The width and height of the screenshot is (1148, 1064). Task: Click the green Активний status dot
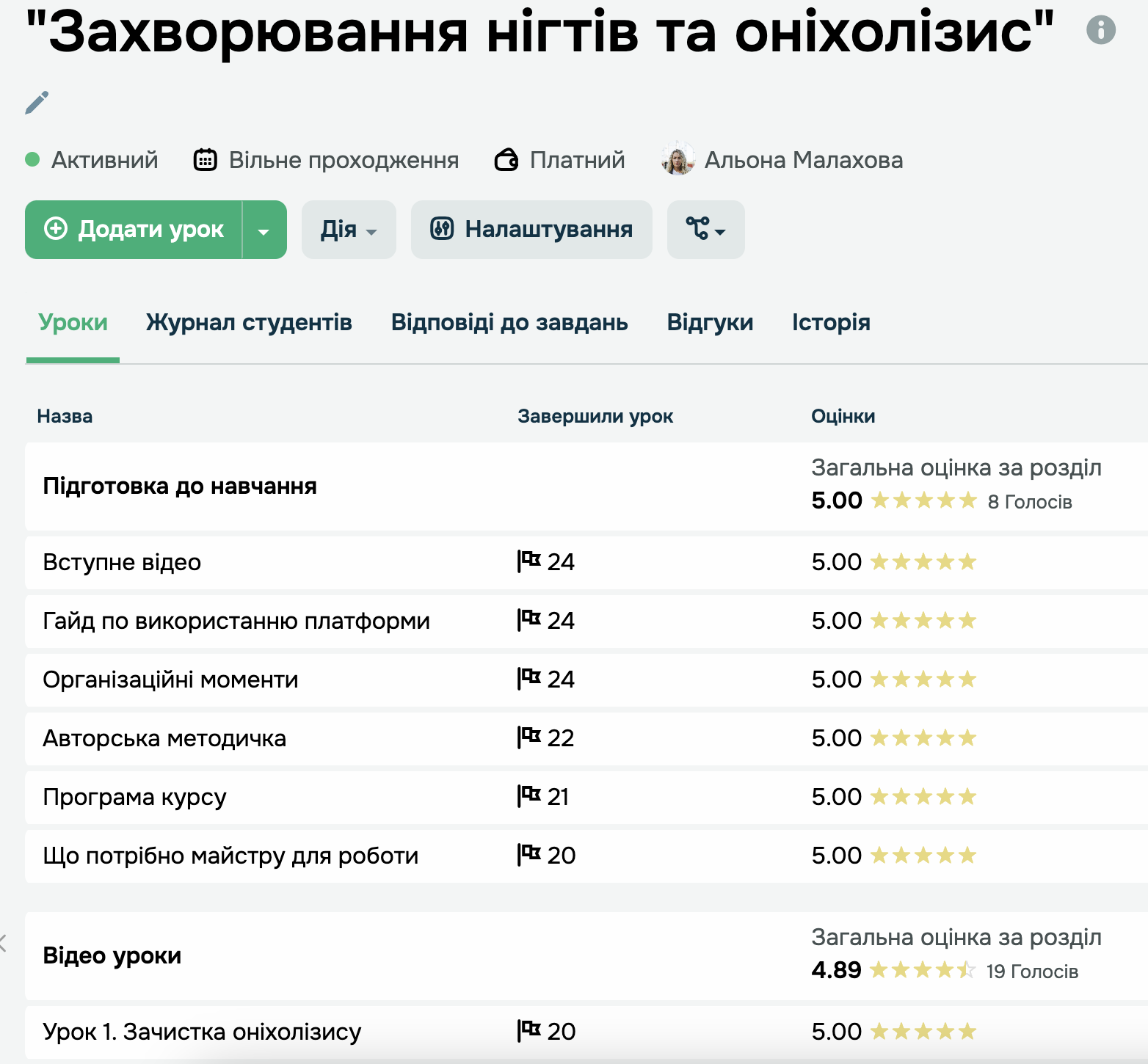coord(32,159)
